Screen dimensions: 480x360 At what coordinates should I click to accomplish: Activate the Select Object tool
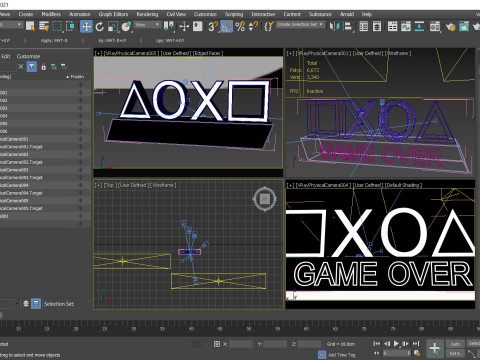pos(31,26)
